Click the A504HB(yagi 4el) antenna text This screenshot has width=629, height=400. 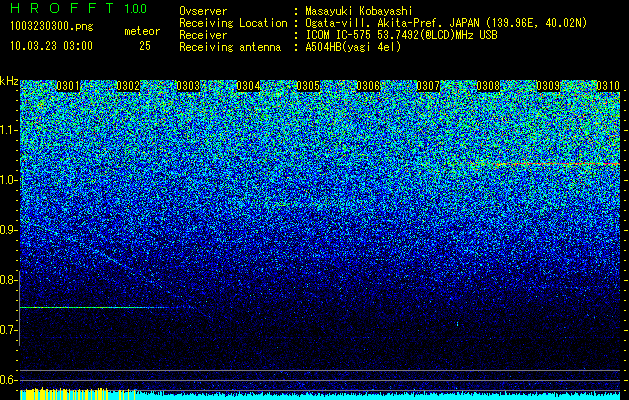pyautogui.click(x=353, y=47)
